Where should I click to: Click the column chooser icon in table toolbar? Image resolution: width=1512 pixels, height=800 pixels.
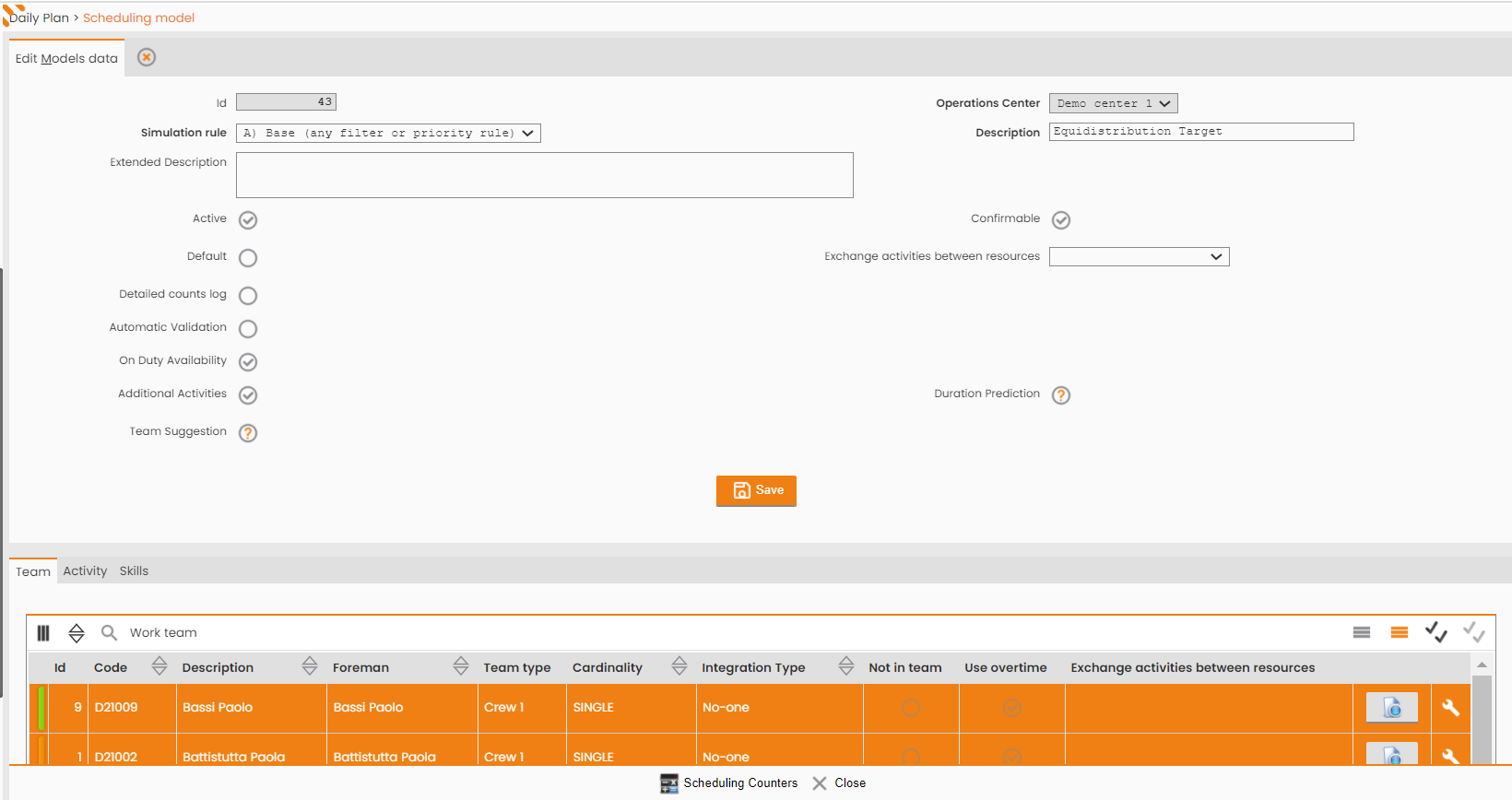coord(43,632)
